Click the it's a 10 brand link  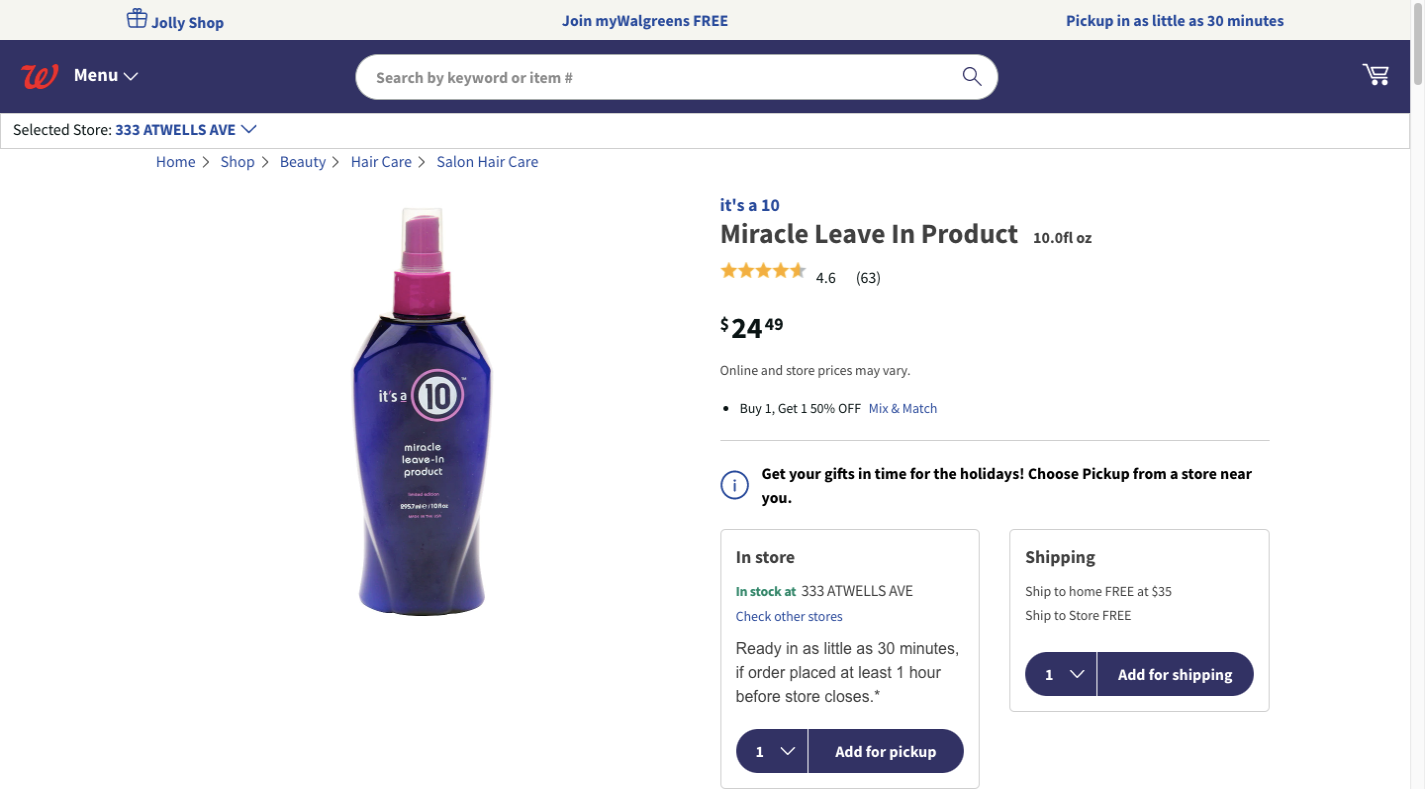pyautogui.click(x=749, y=205)
